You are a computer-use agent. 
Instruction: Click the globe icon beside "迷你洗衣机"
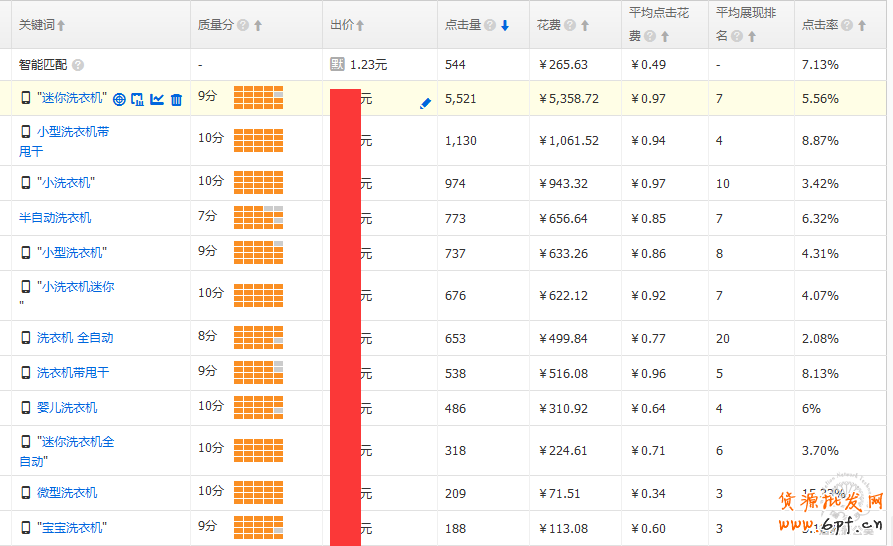pos(119,99)
